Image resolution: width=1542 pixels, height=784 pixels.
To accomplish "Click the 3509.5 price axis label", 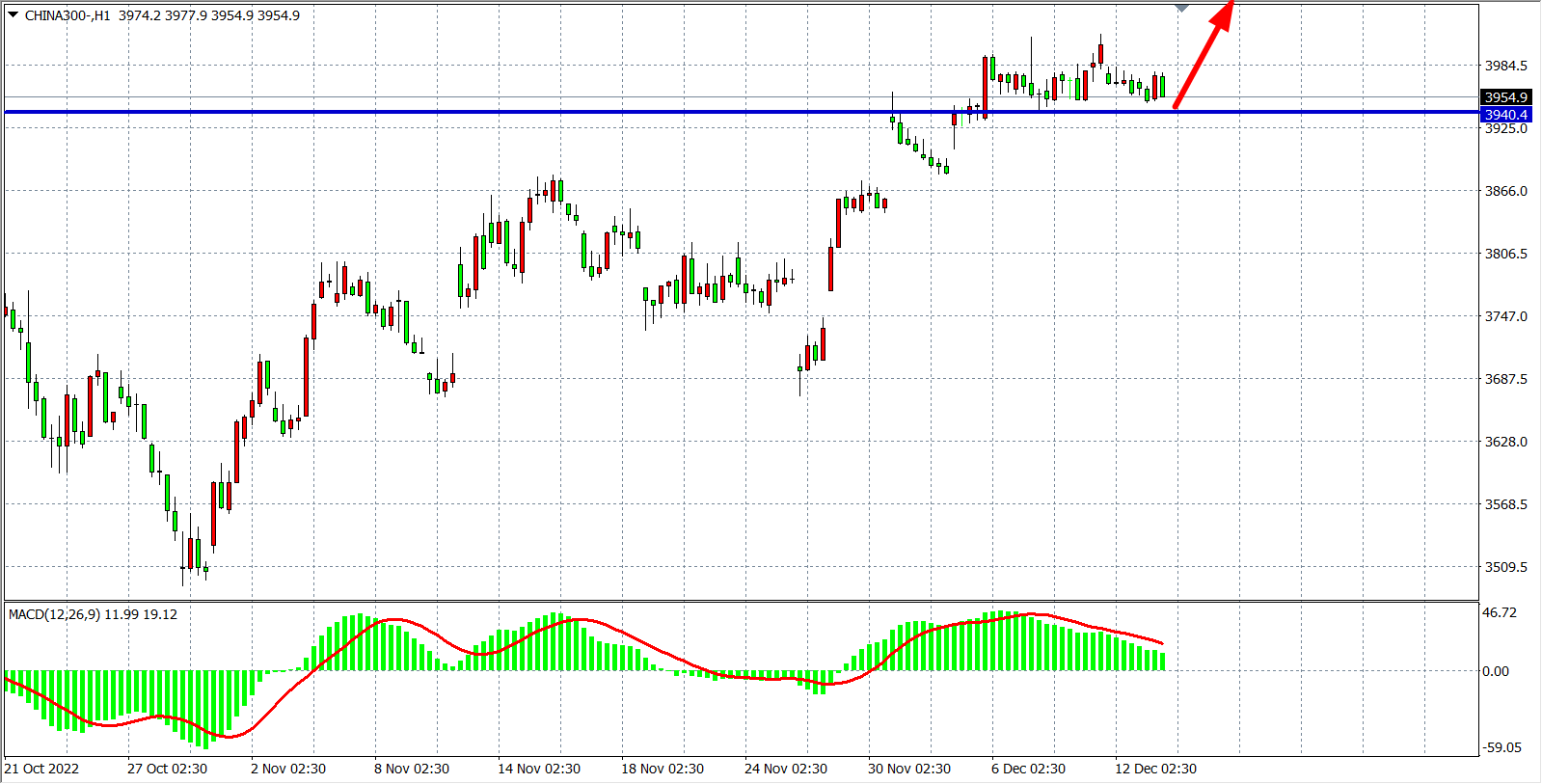I will pos(1505,567).
